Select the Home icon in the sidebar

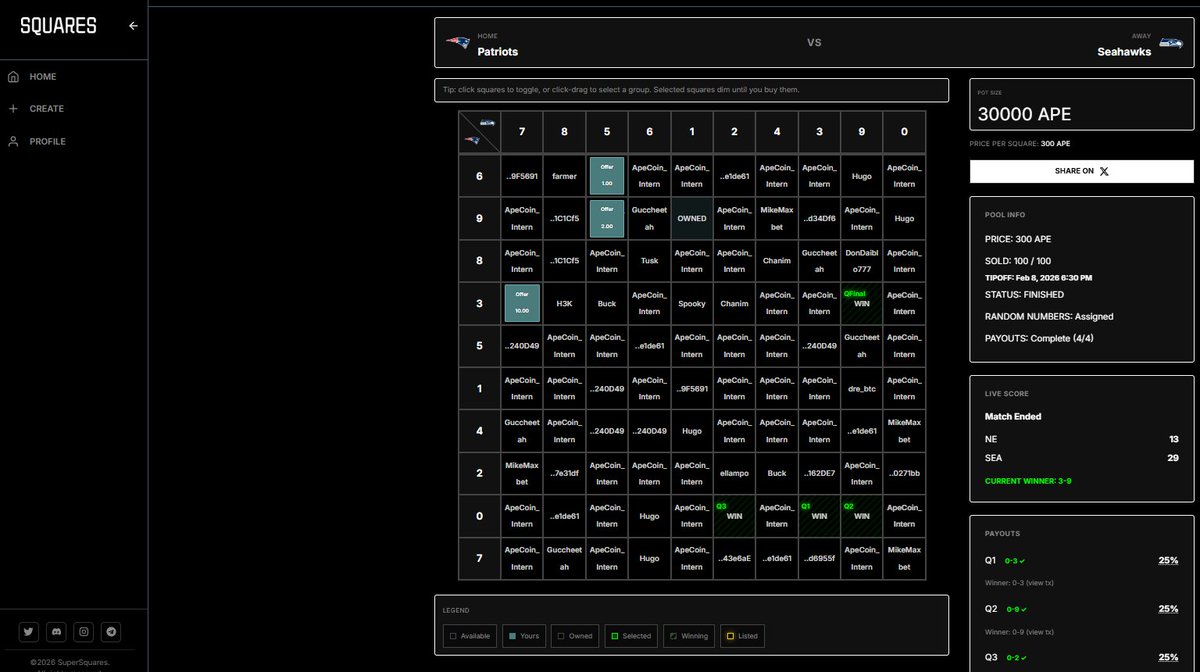pos(14,75)
